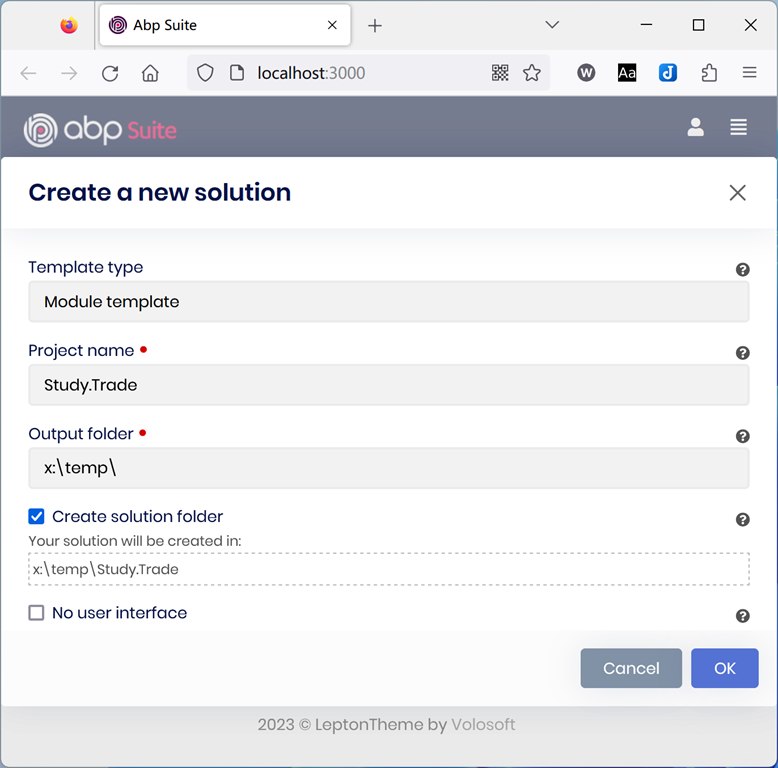Open the hamburger list menu in ABP header
Viewport: 778px width, 768px height.
pos(738,127)
